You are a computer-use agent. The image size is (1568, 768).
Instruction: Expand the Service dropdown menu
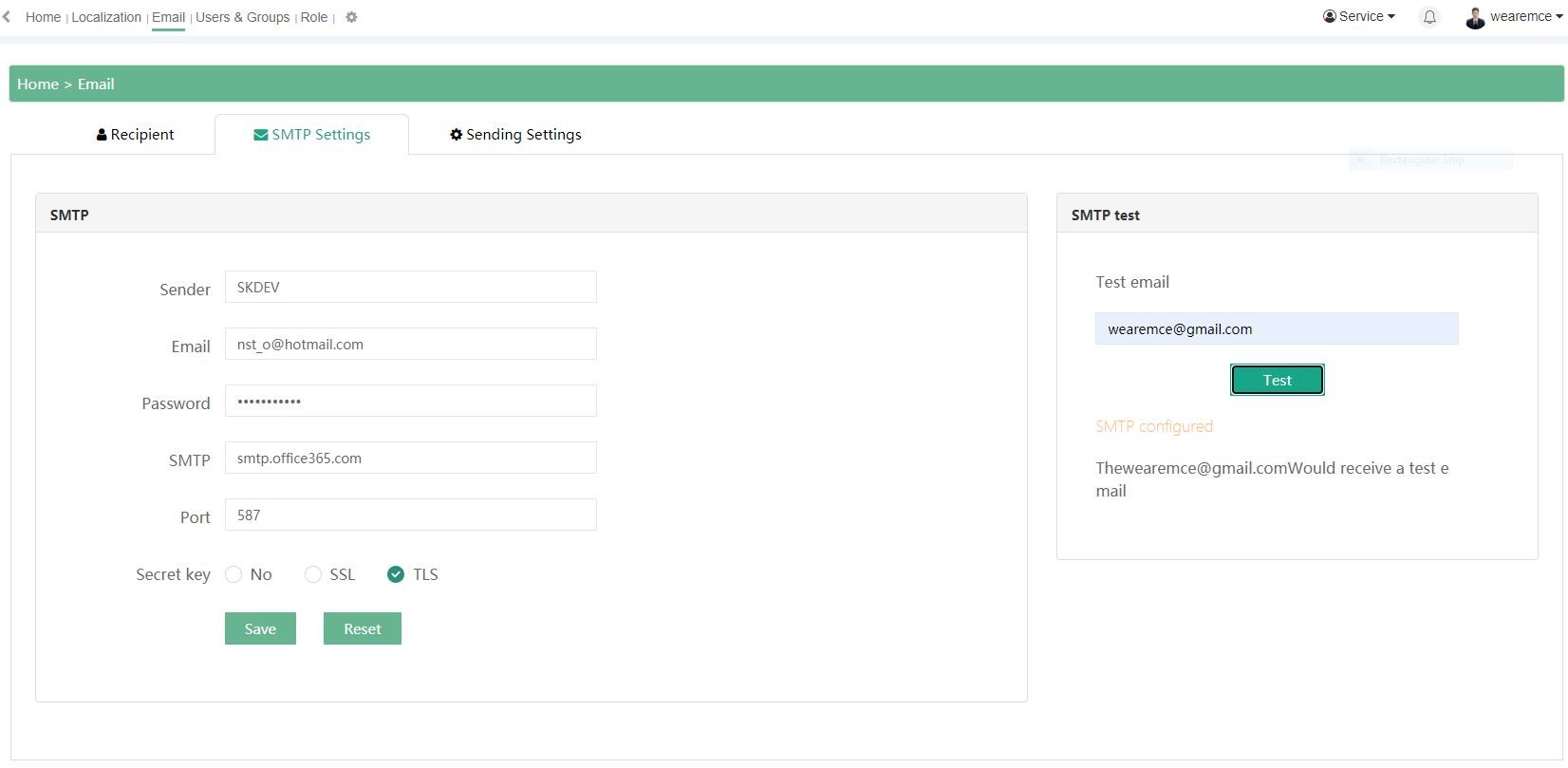coord(1359,16)
